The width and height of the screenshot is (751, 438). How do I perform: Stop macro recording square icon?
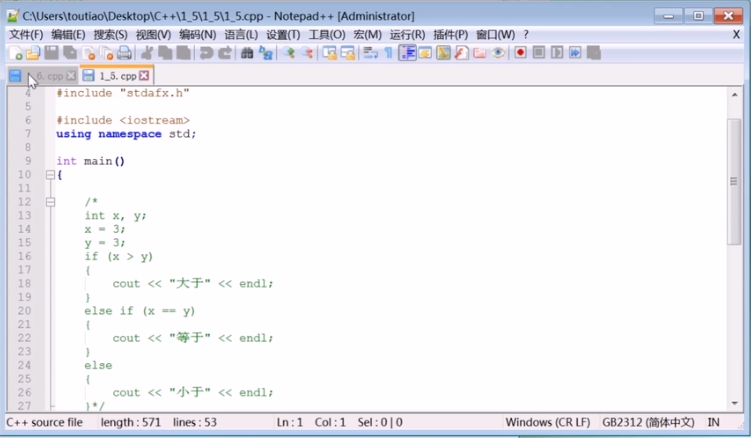pos(539,52)
